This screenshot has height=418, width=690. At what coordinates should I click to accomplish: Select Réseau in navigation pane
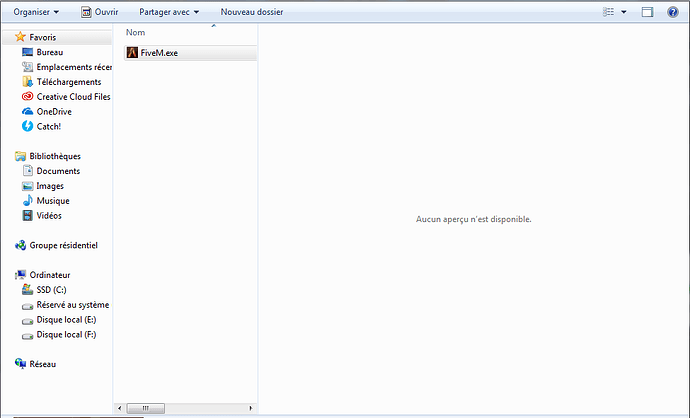pos(43,364)
